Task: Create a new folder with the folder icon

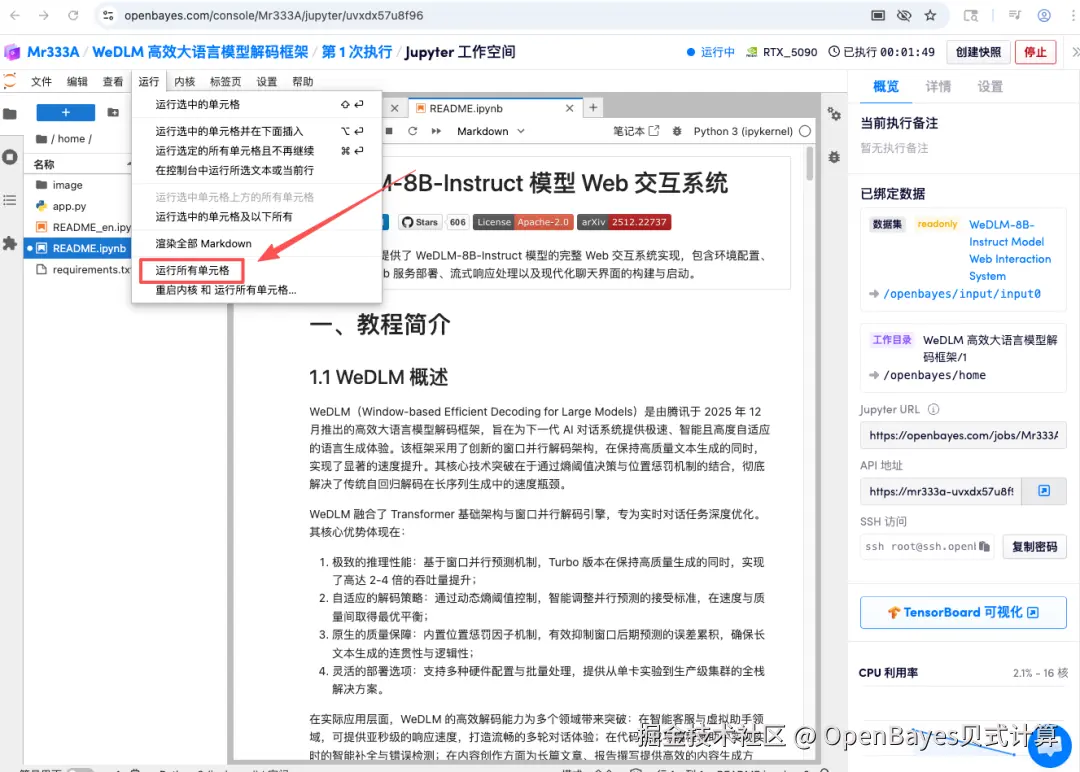Action: [113, 113]
